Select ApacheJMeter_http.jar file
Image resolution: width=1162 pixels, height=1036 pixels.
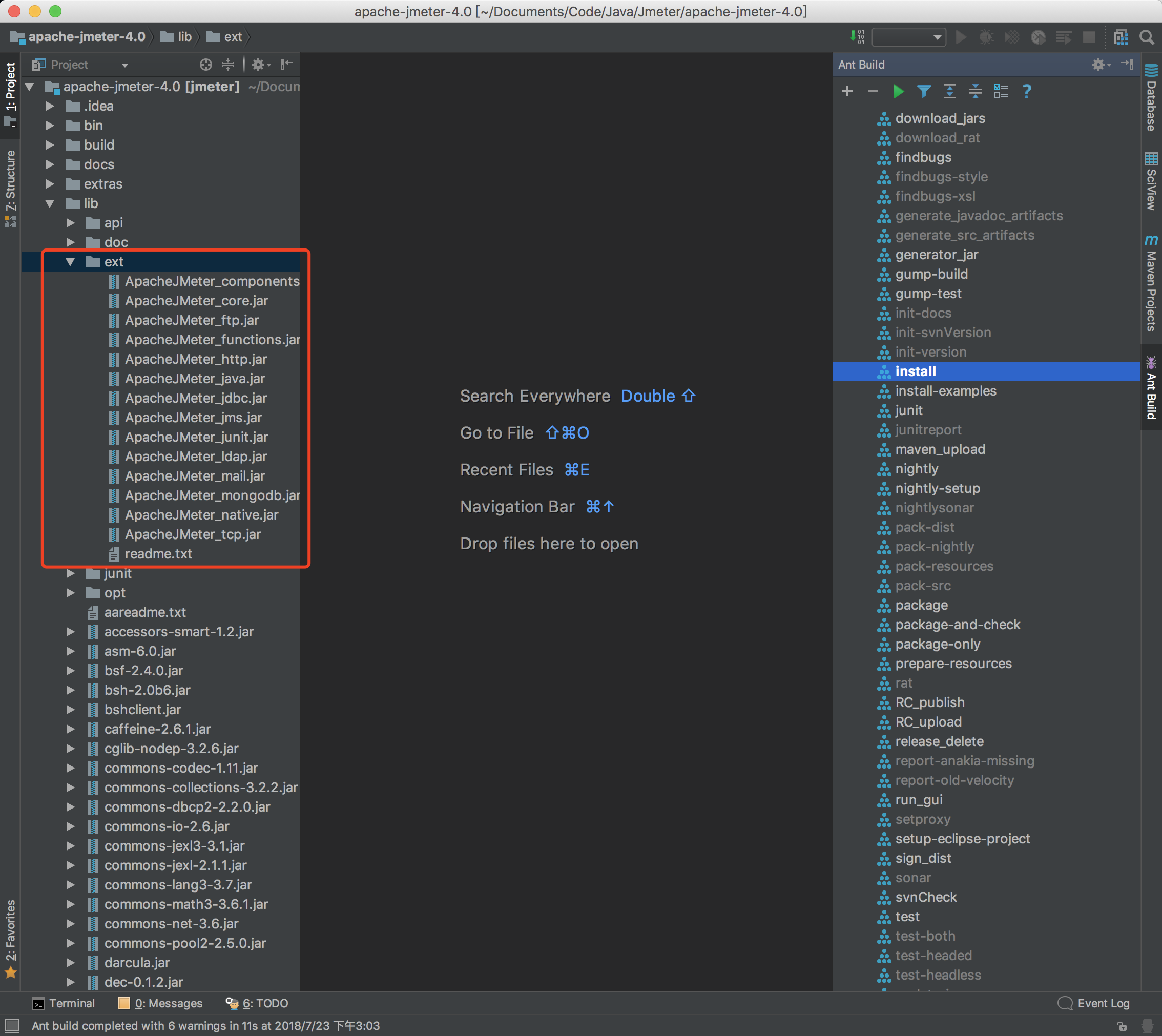196,359
